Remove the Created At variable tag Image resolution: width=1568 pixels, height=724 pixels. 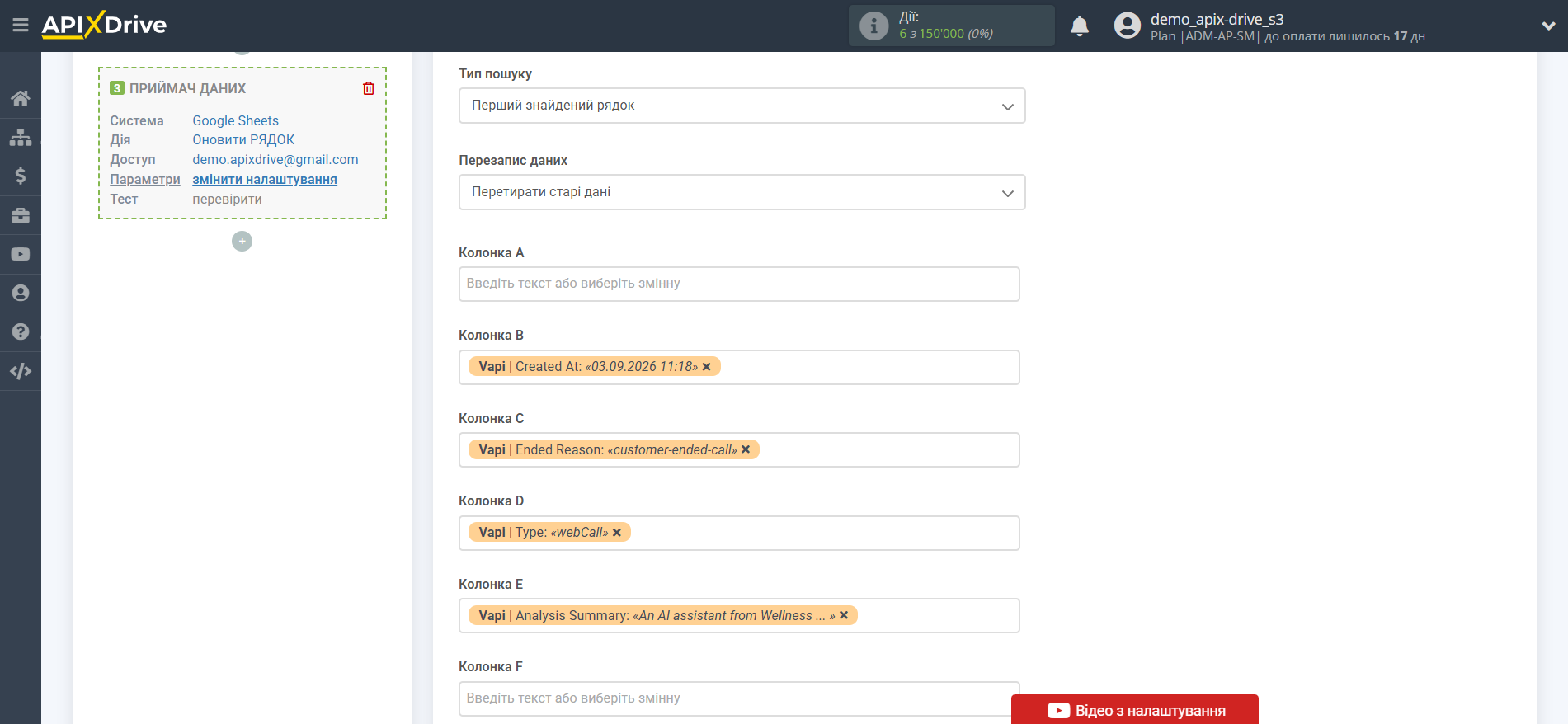706,367
